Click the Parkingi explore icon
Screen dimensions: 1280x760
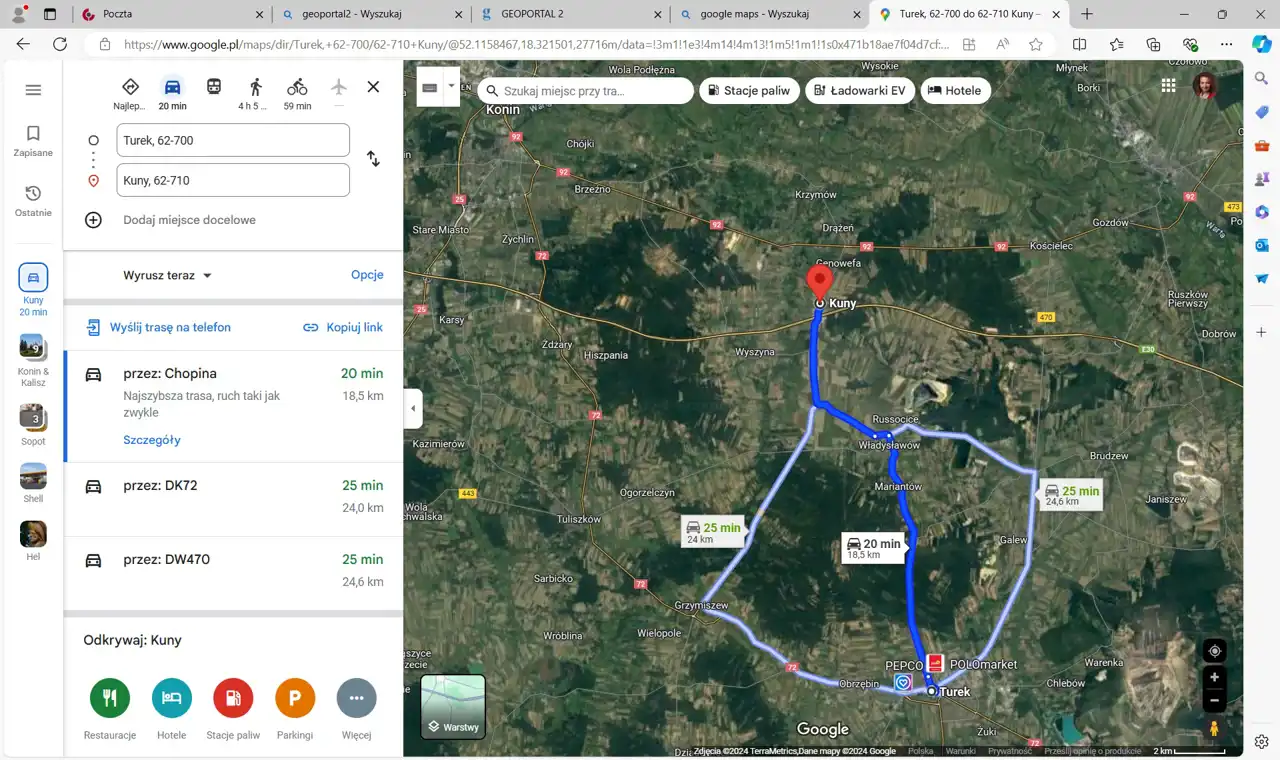pyautogui.click(x=295, y=698)
